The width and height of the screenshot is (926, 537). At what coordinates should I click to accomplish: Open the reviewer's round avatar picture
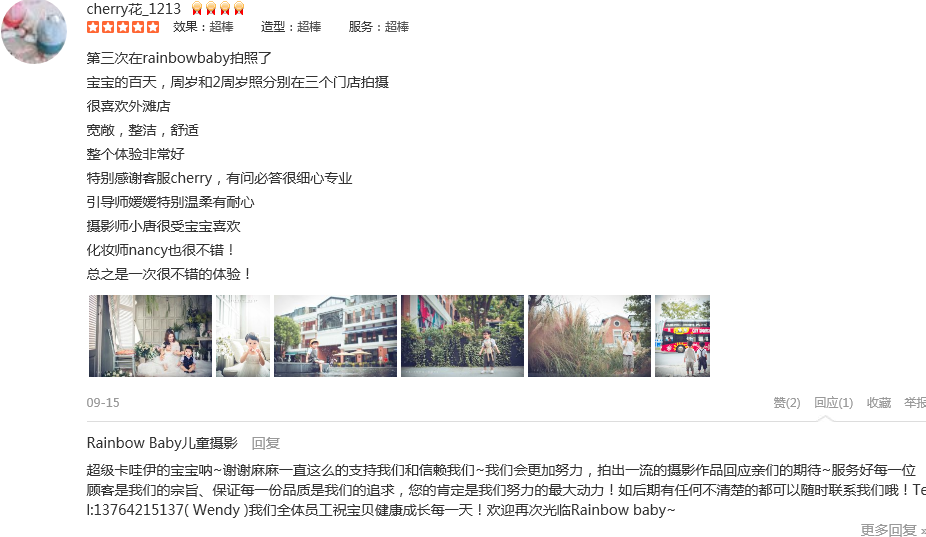pos(34,30)
